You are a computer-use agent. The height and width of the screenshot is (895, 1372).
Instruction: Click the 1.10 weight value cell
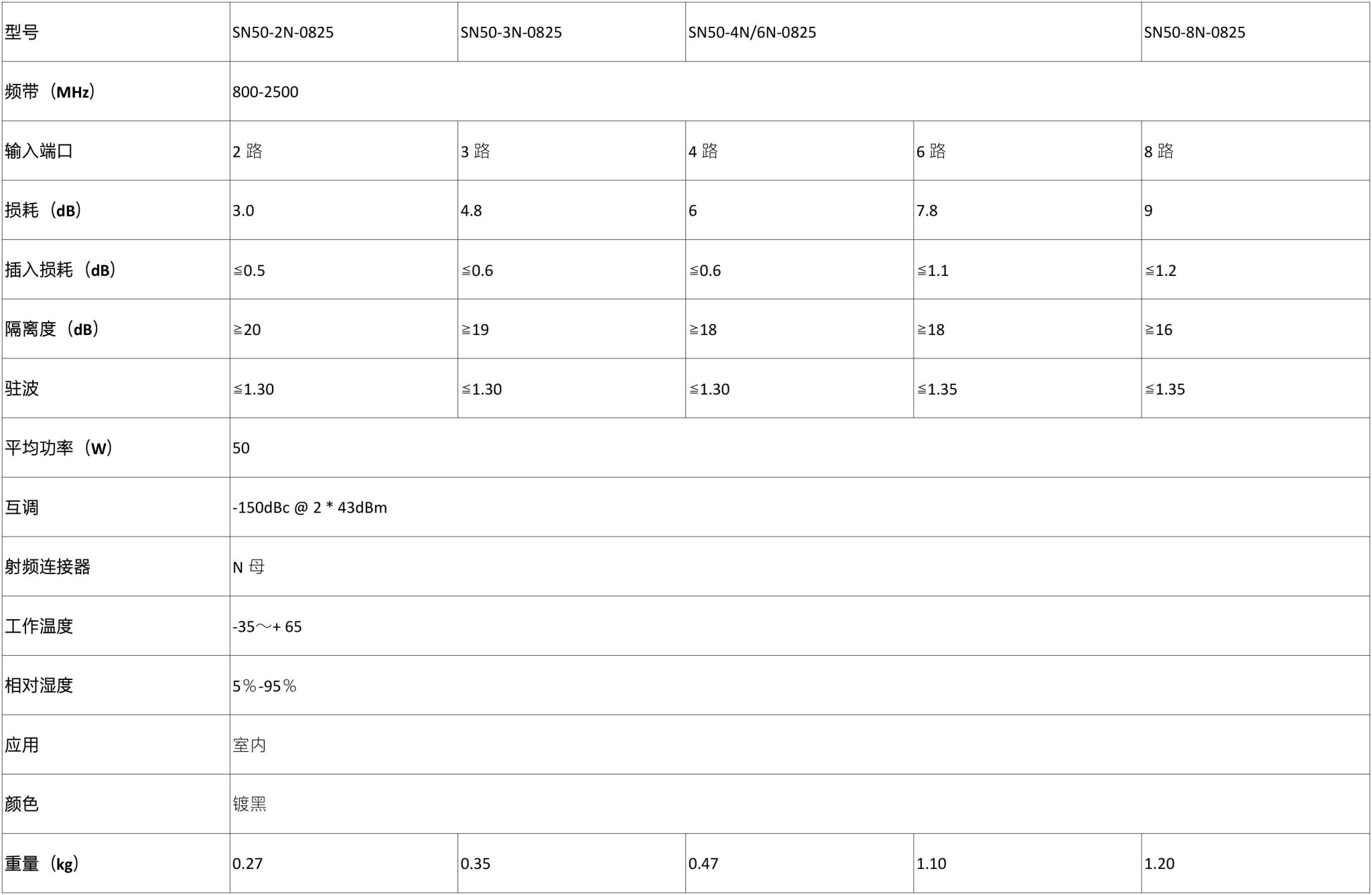pyautogui.click(x=1028, y=864)
